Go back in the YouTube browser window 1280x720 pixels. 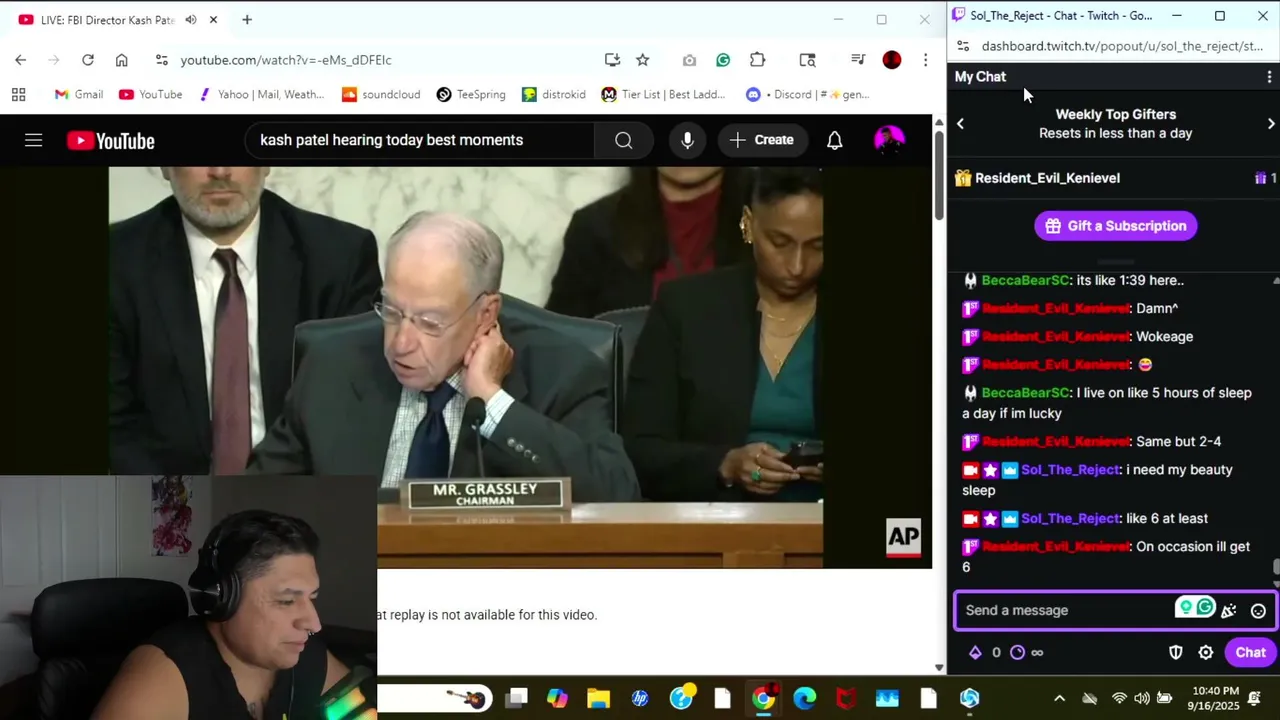[20, 60]
